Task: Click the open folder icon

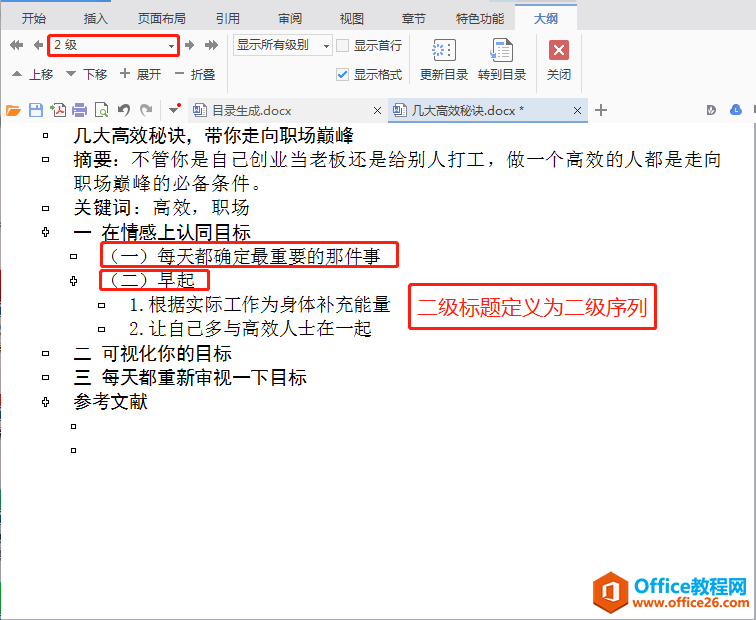Action: coord(13,110)
